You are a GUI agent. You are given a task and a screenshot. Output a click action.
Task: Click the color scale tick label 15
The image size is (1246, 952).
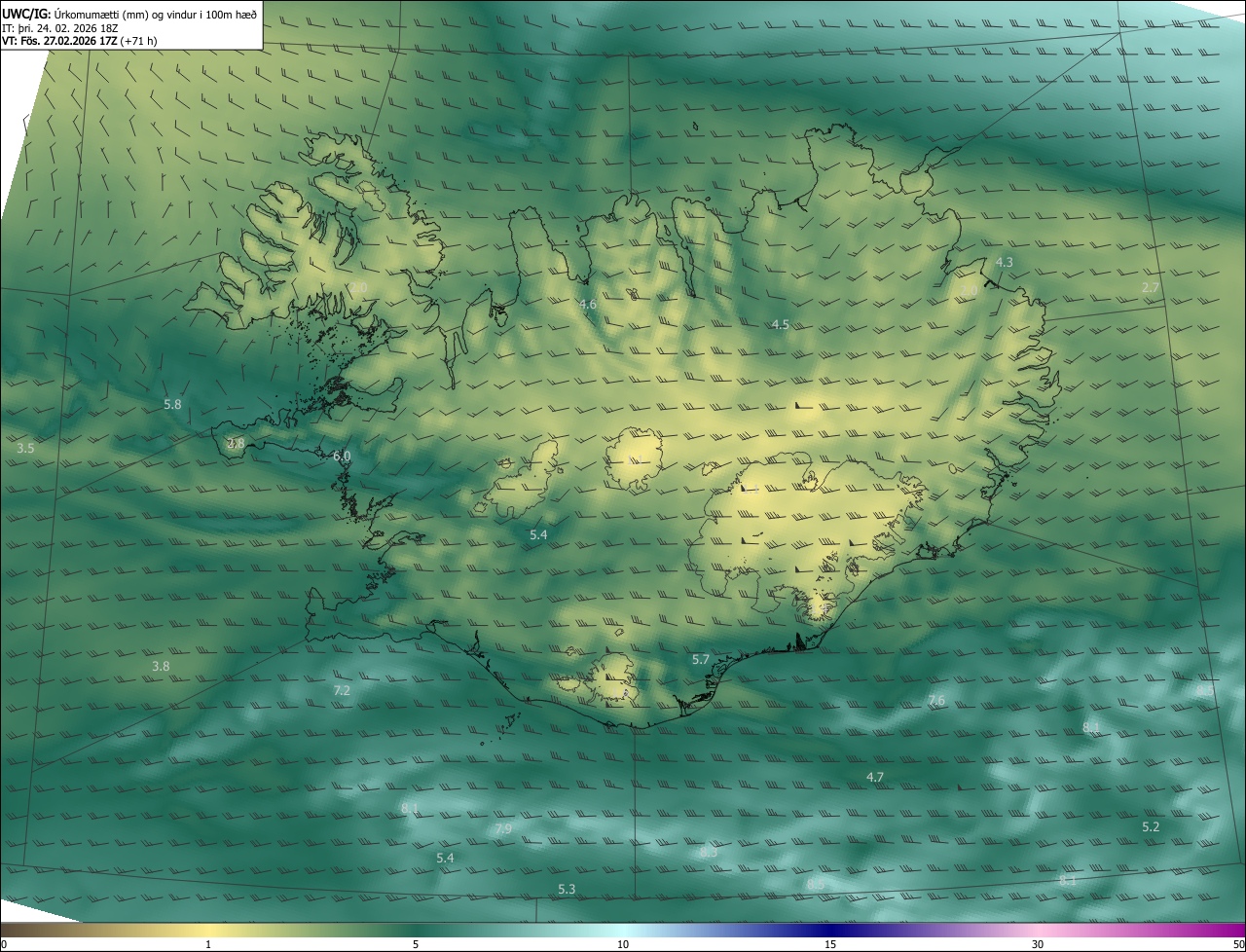[x=830, y=944]
